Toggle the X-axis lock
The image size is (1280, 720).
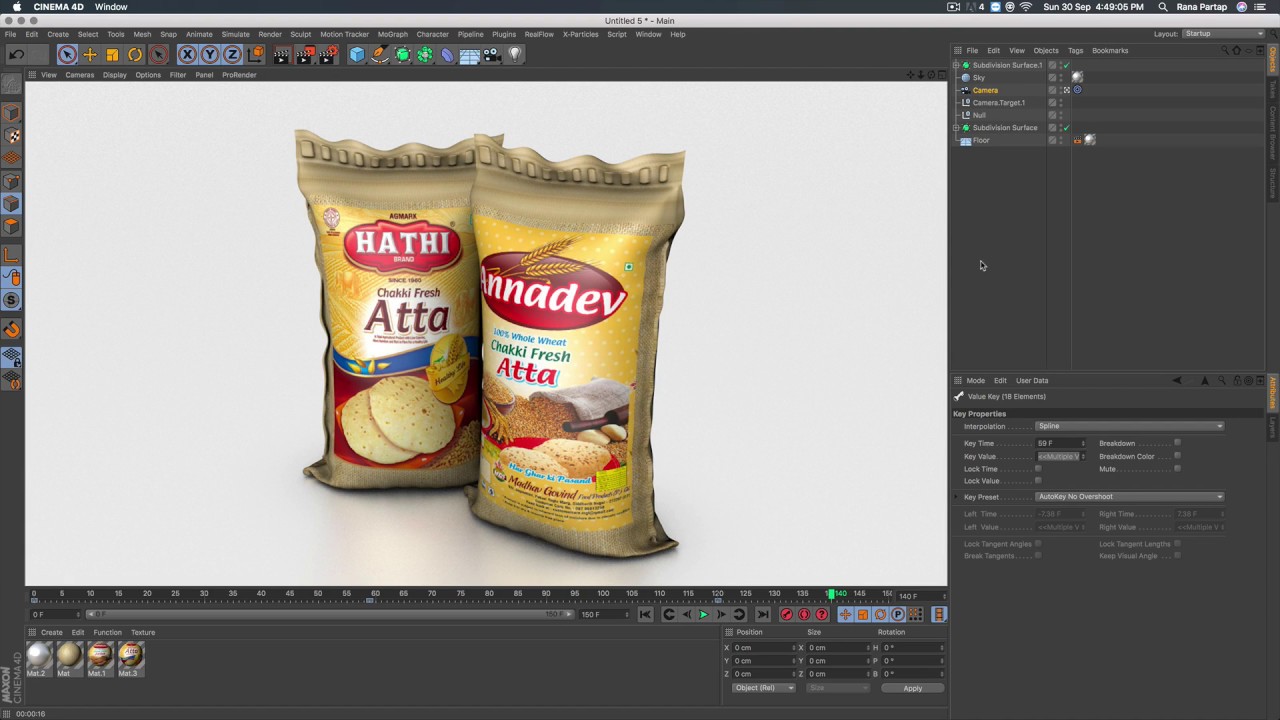pyautogui.click(x=187, y=55)
